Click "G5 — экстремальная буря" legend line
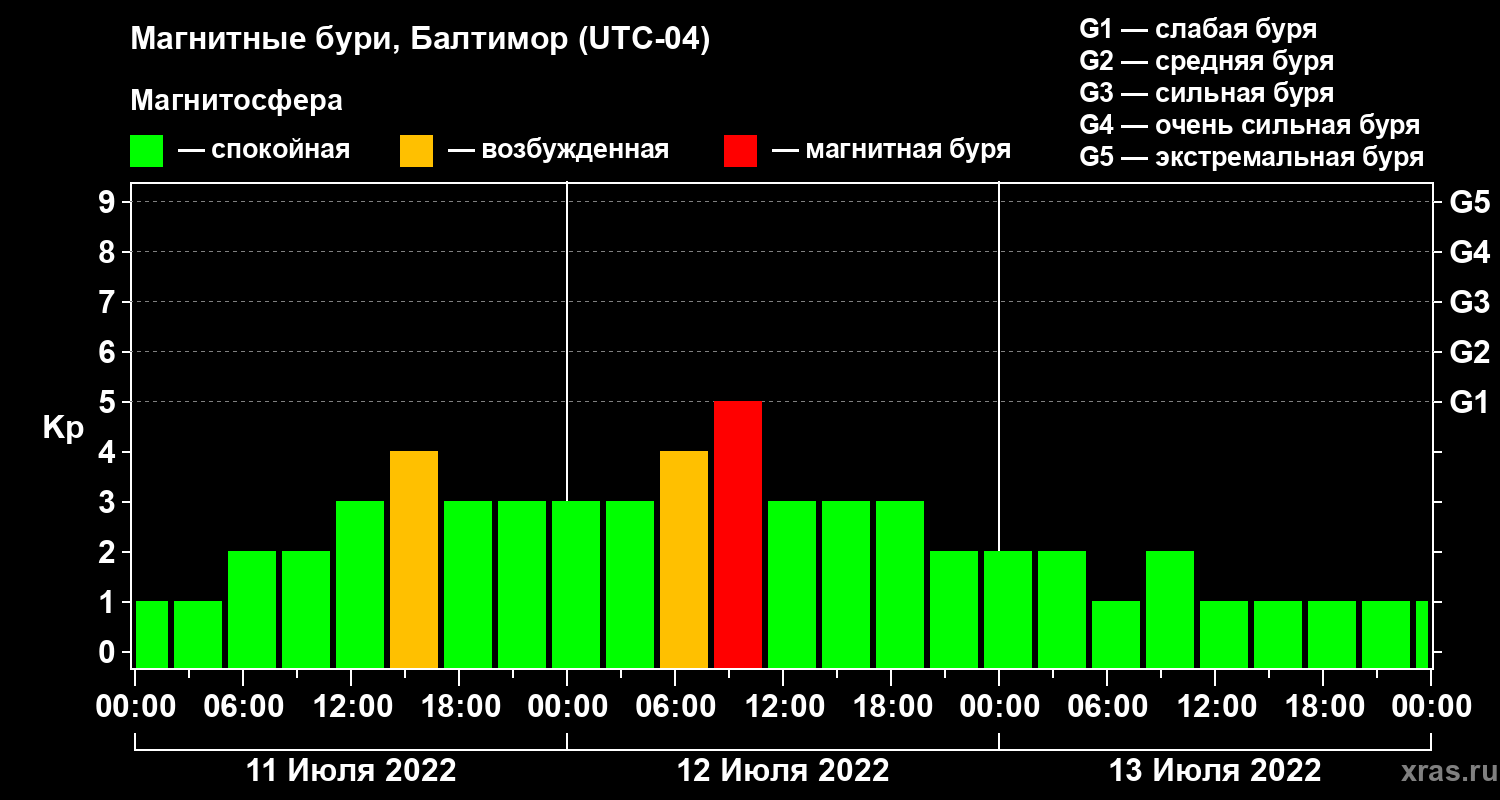 tap(1252, 157)
